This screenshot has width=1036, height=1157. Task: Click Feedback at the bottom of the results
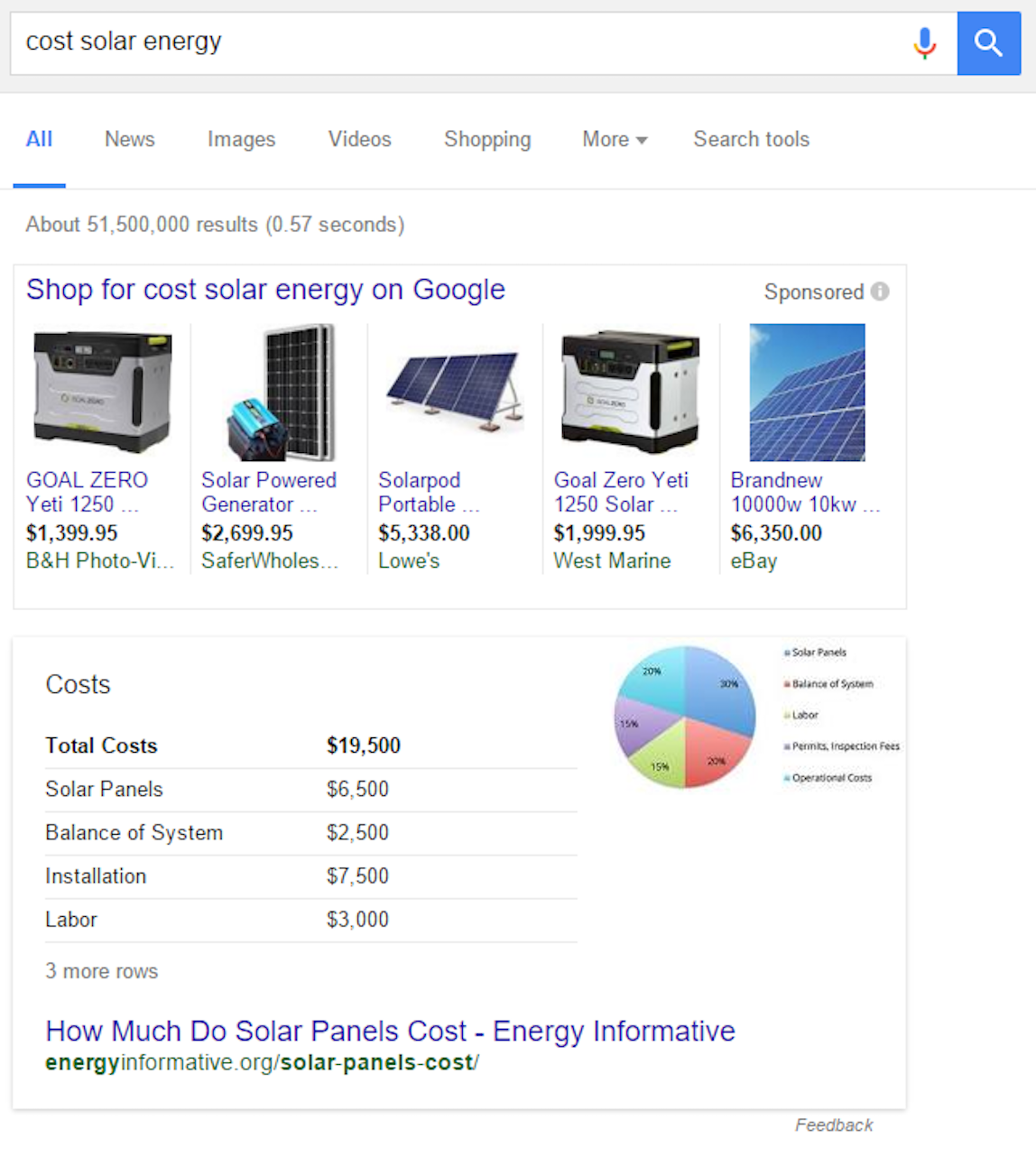point(833,1125)
